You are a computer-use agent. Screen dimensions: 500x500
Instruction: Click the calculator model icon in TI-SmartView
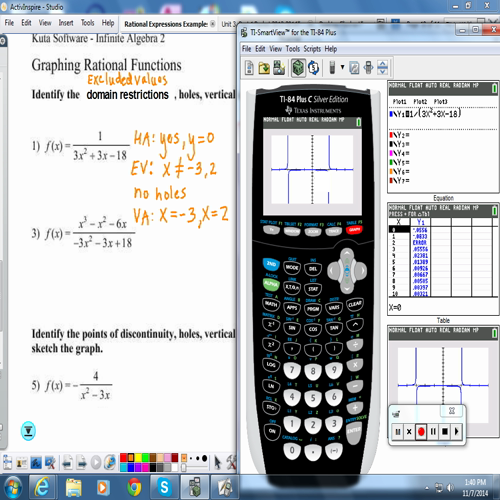[x=332, y=68]
